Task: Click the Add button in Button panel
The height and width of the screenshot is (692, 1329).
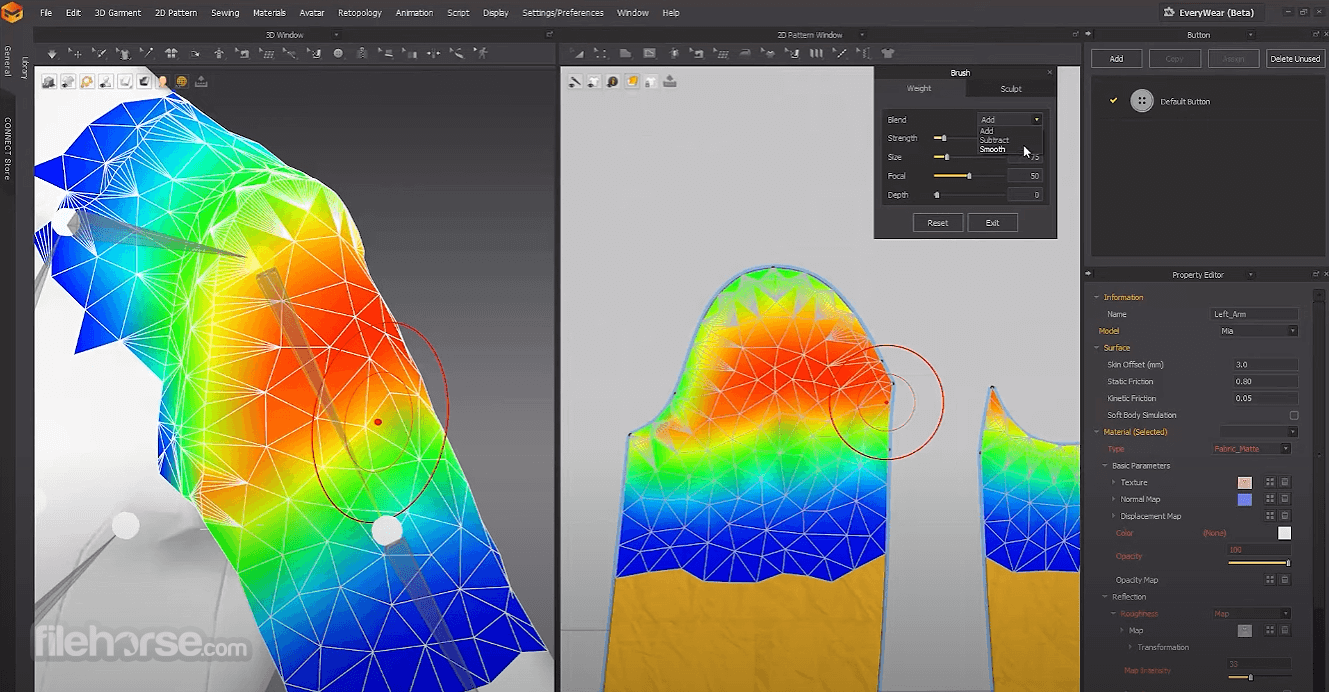Action: (1116, 59)
